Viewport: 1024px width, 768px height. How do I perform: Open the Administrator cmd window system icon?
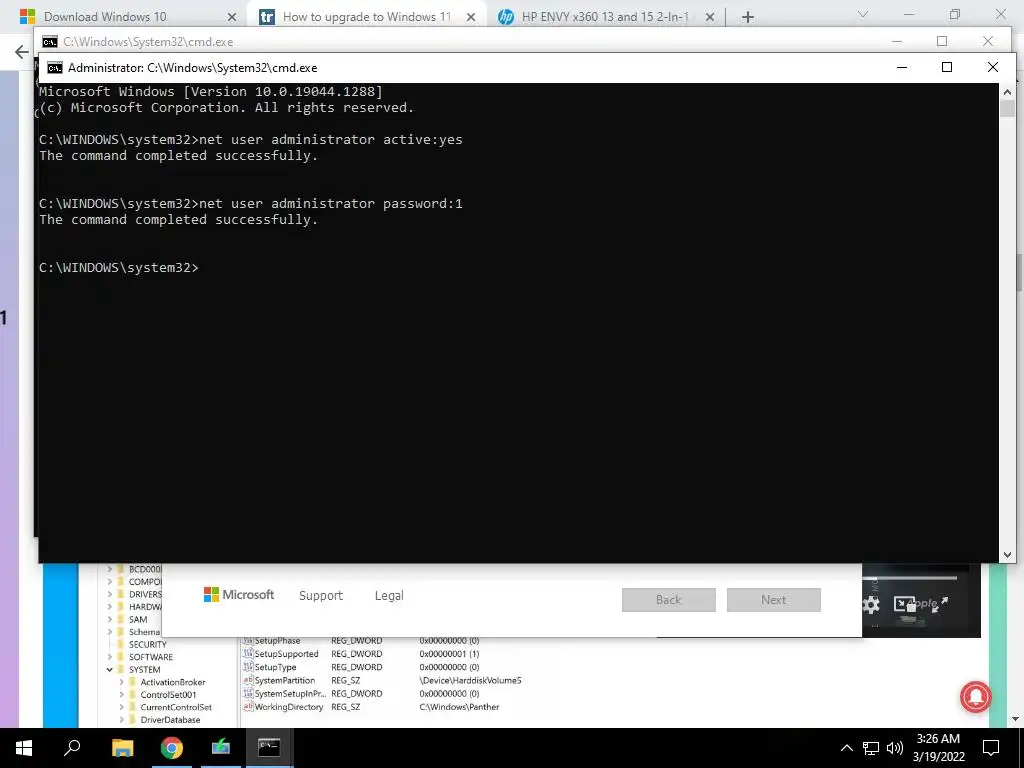point(55,68)
